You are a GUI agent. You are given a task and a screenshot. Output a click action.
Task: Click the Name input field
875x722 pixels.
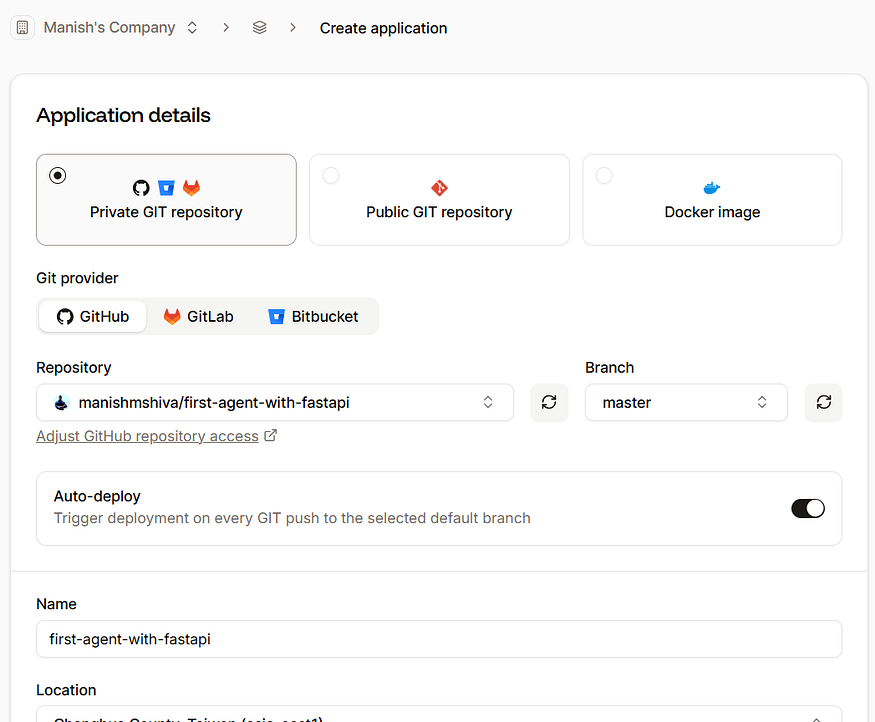(438, 639)
